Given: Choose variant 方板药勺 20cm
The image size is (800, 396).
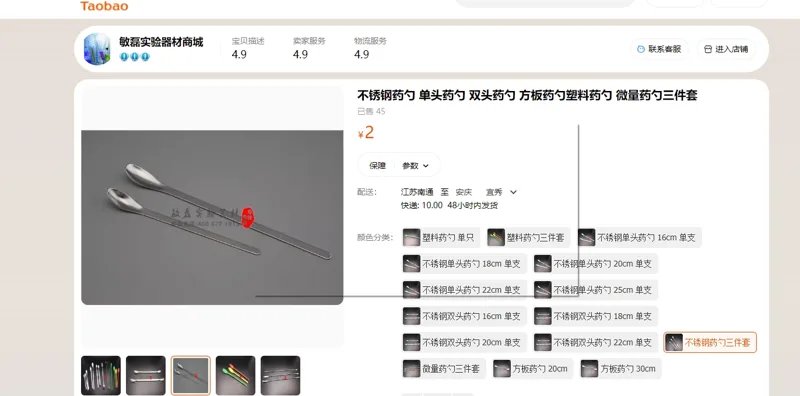Looking at the screenshot, I should (x=533, y=368).
